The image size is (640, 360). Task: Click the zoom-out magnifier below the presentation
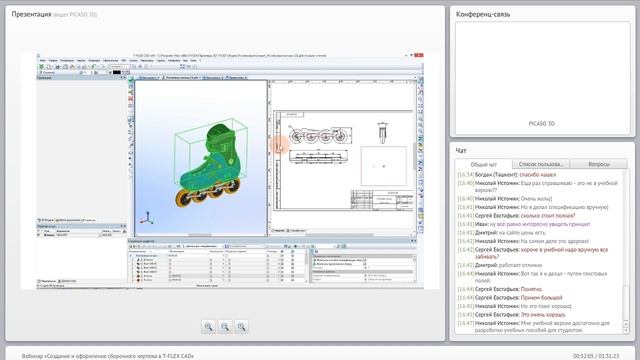[x=225, y=327]
